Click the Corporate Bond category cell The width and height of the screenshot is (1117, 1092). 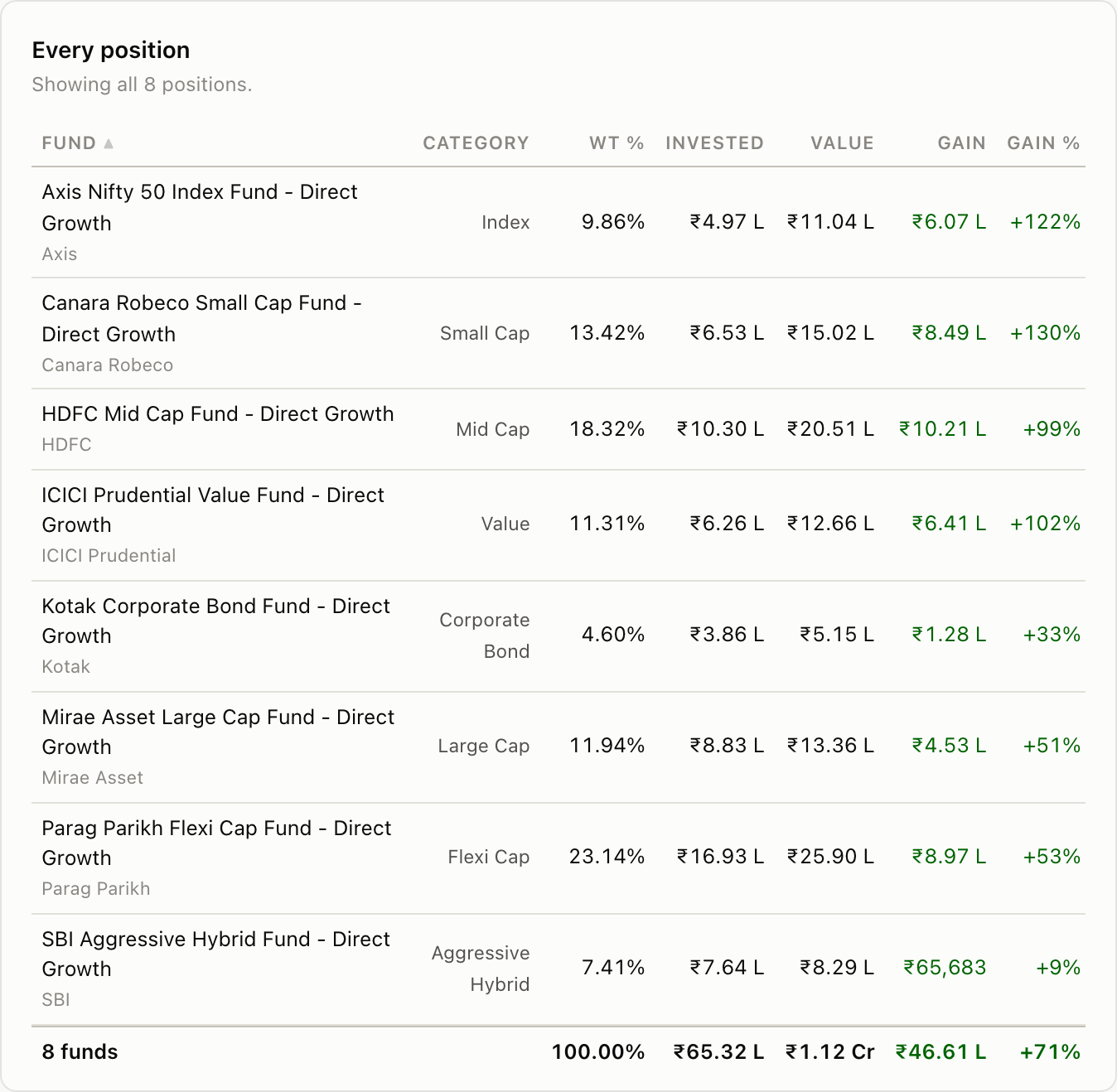(x=485, y=635)
